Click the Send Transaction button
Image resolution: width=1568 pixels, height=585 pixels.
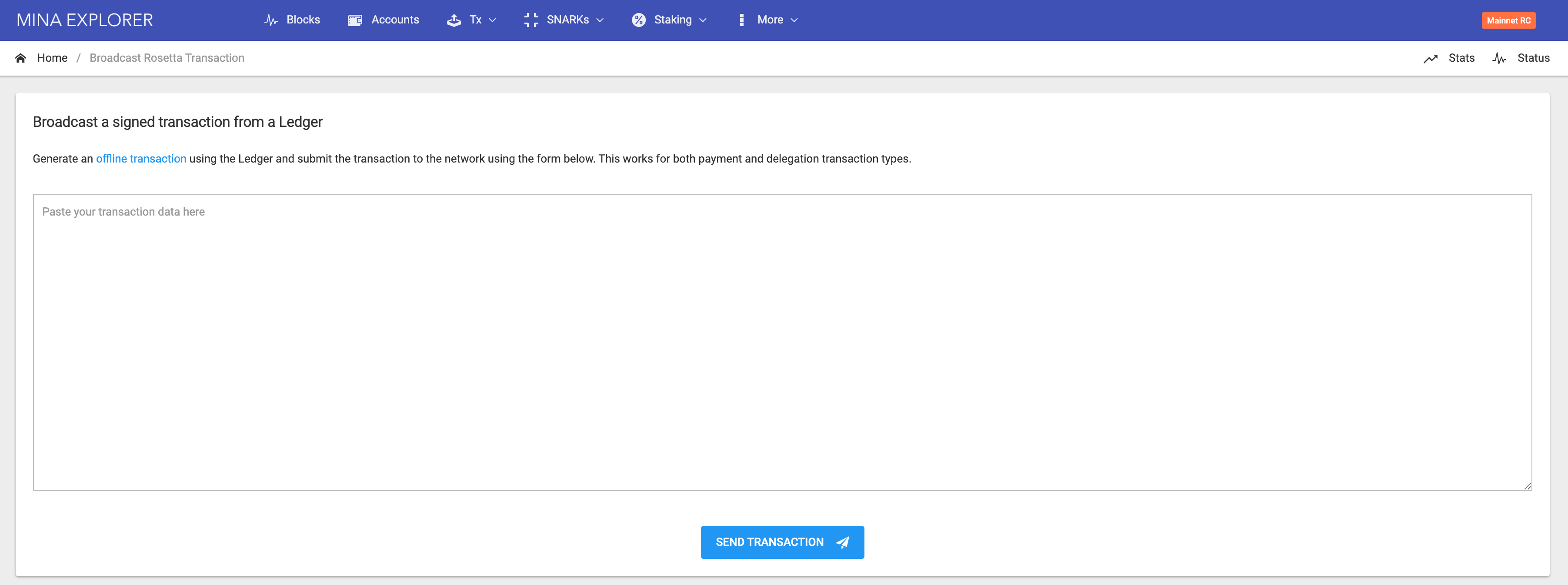click(782, 542)
